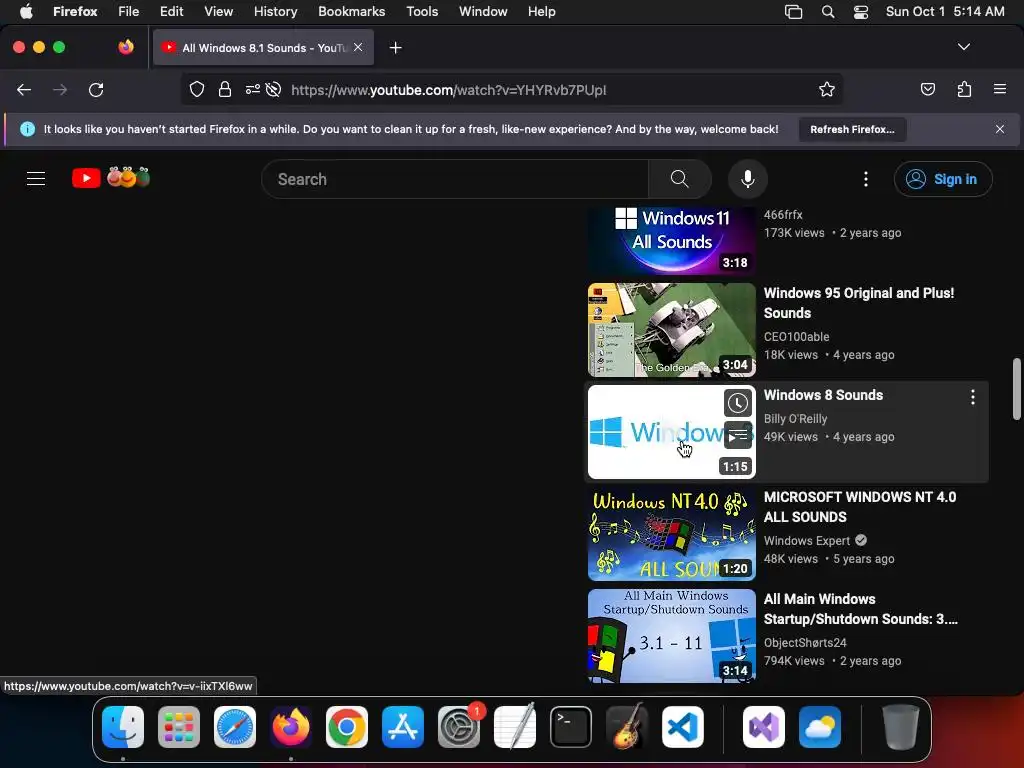This screenshot has height=768, width=1024.
Task: Reload the page using the refresh icon
Action: [96, 89]
